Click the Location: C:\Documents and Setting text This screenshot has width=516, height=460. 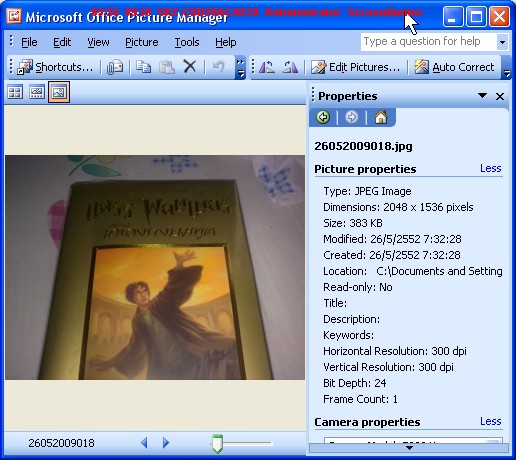click(413, 271)
